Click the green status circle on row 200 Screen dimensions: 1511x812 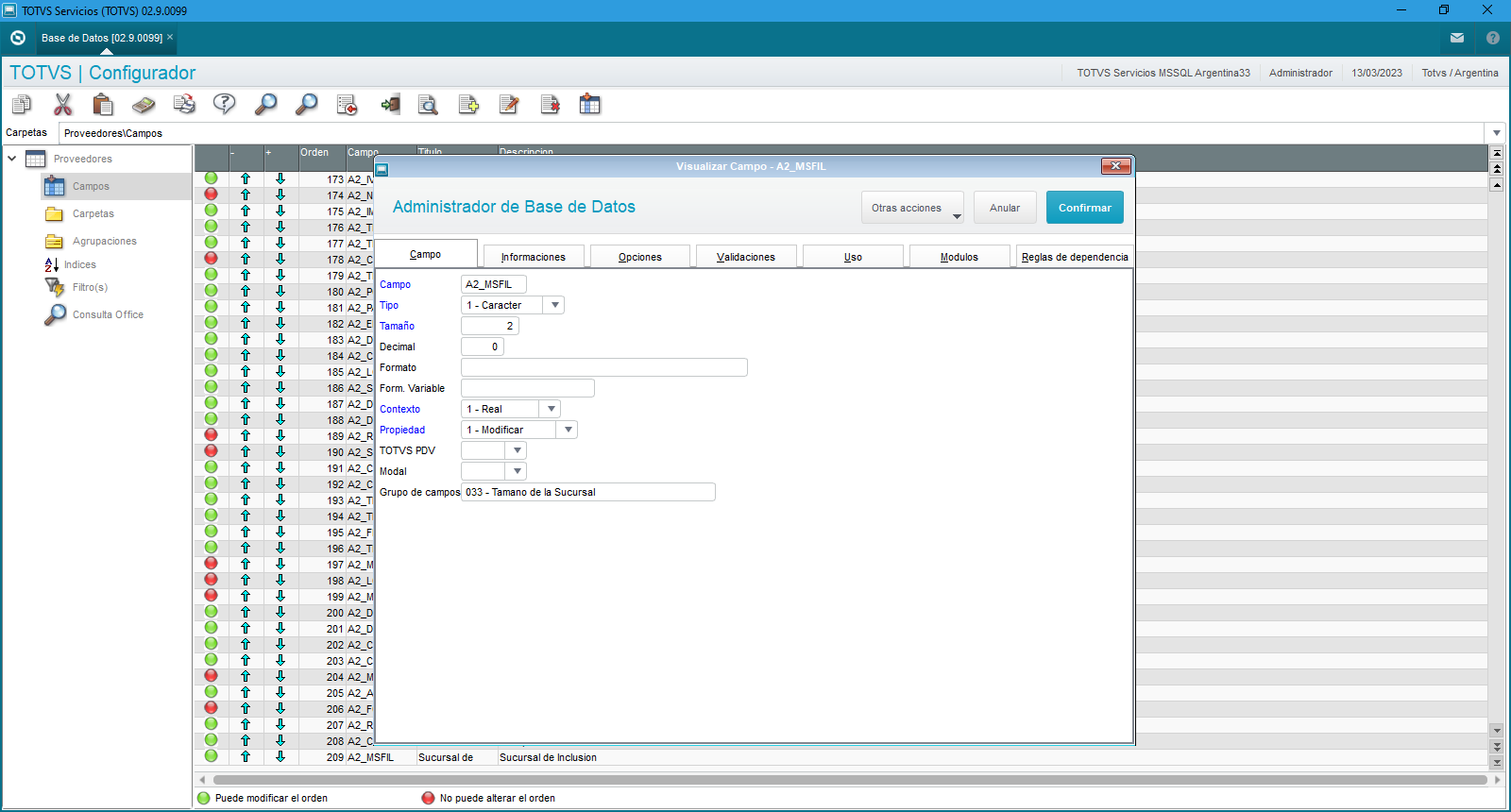point(211,612)
